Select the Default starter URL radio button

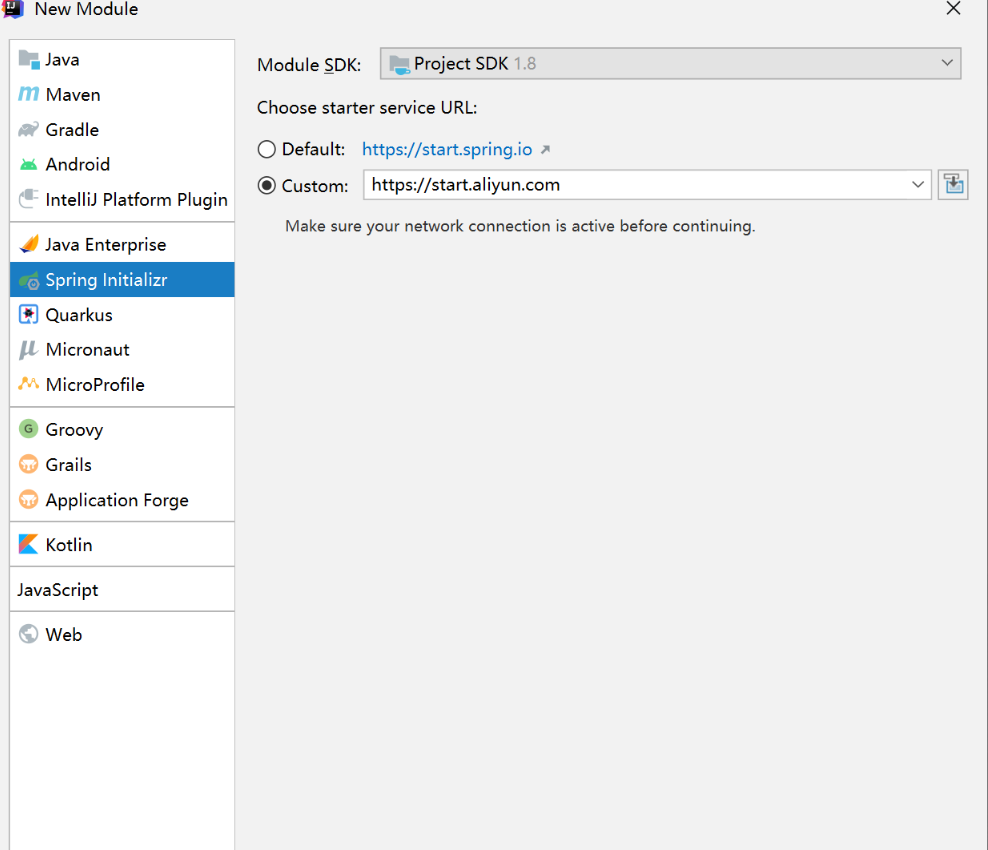[x=267, y=149]
